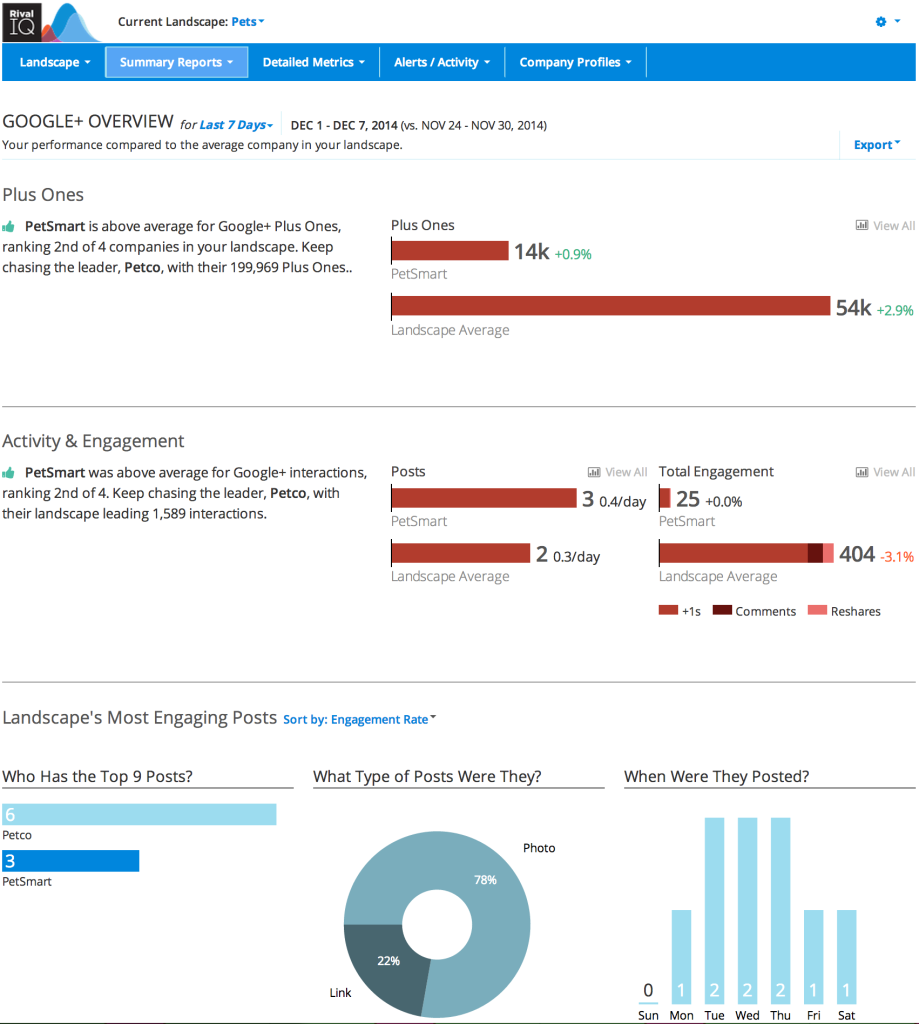Screen dimensions: 919x1024
Task: Open the Alerts / Activity menu
Action: pyautogui.click(x=442, y=62)
